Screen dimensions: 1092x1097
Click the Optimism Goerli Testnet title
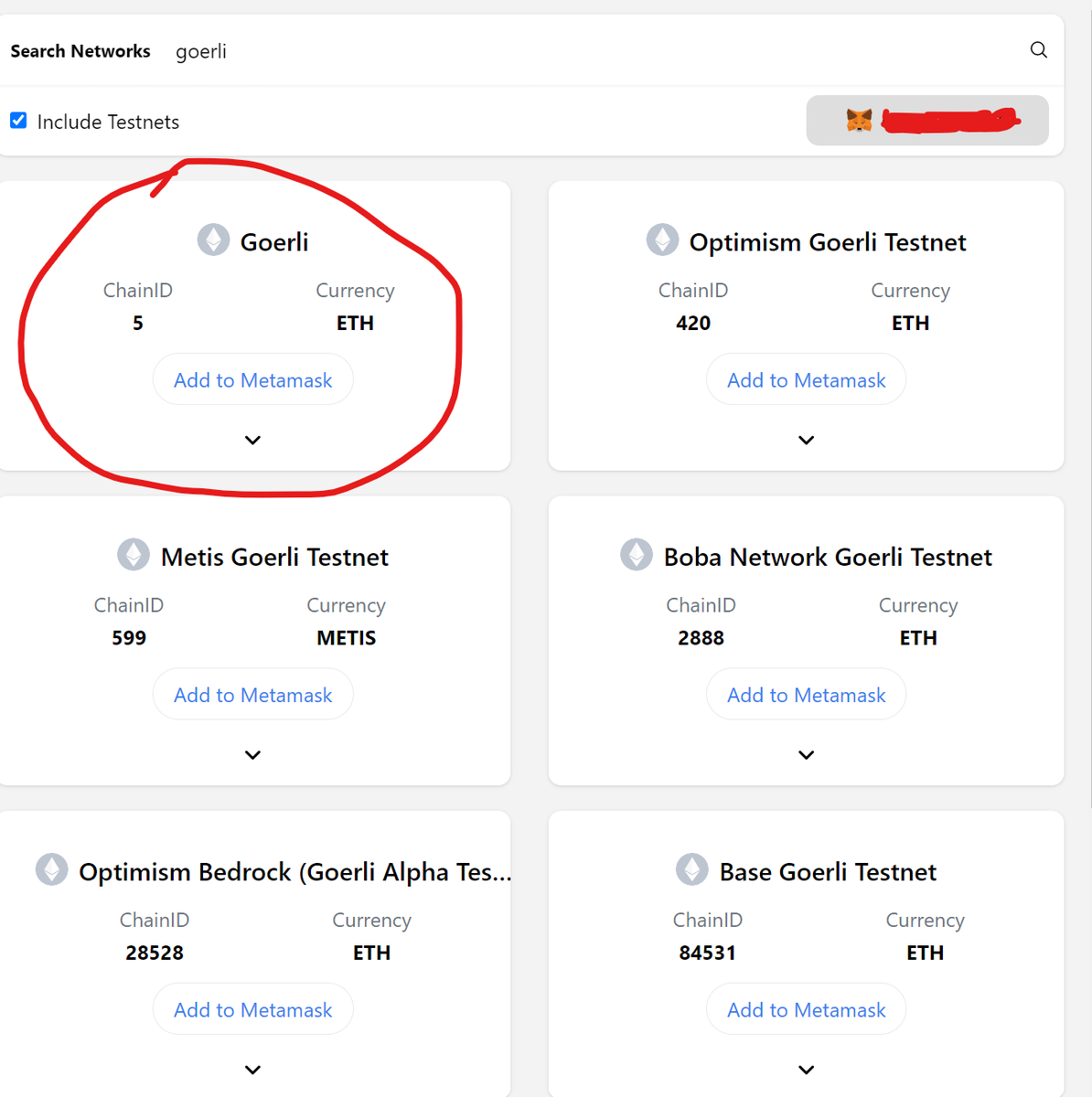pyautogui.click(x=828, y=242)
